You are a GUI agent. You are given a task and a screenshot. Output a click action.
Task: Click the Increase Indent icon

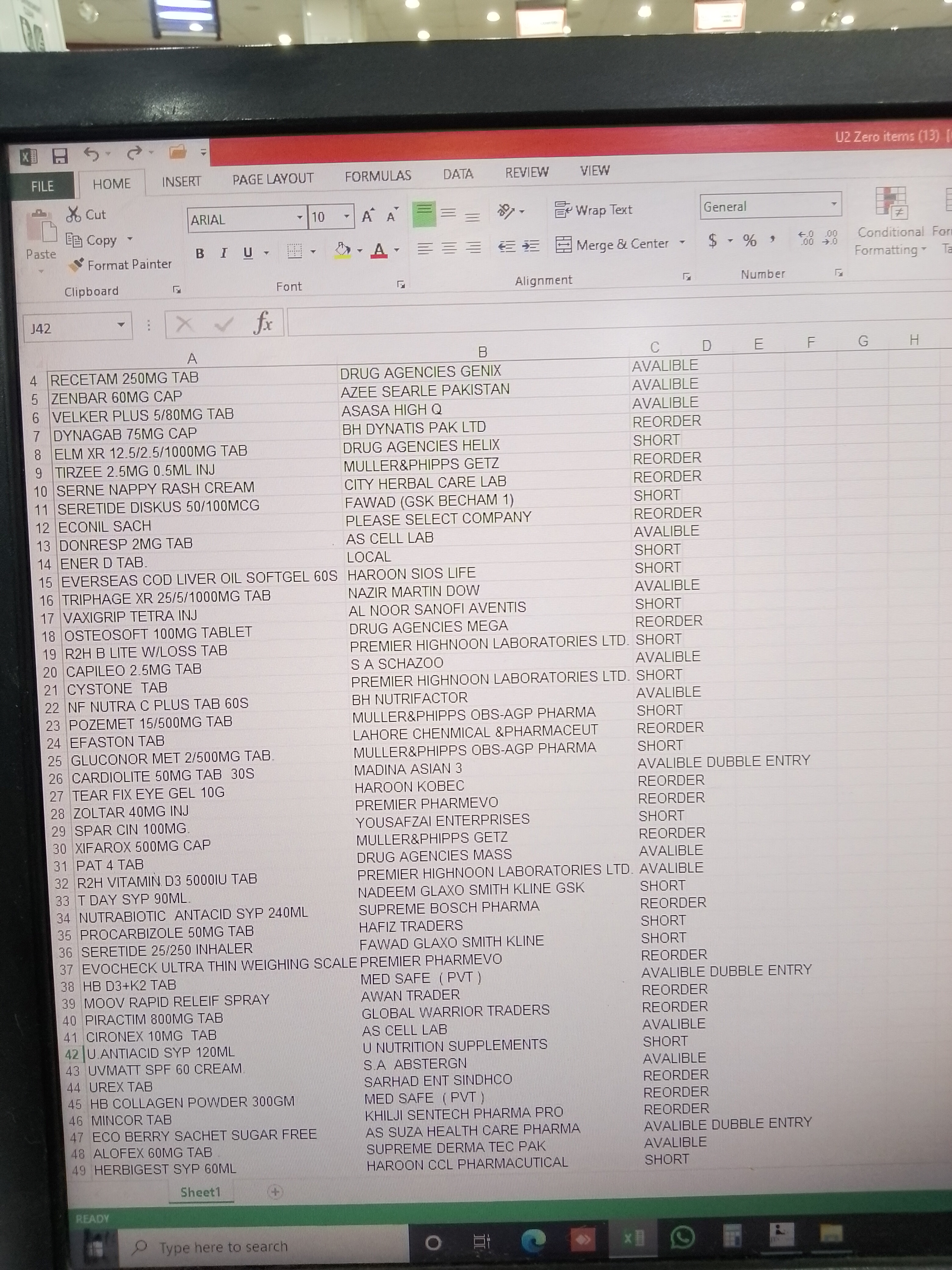[530, 246]
